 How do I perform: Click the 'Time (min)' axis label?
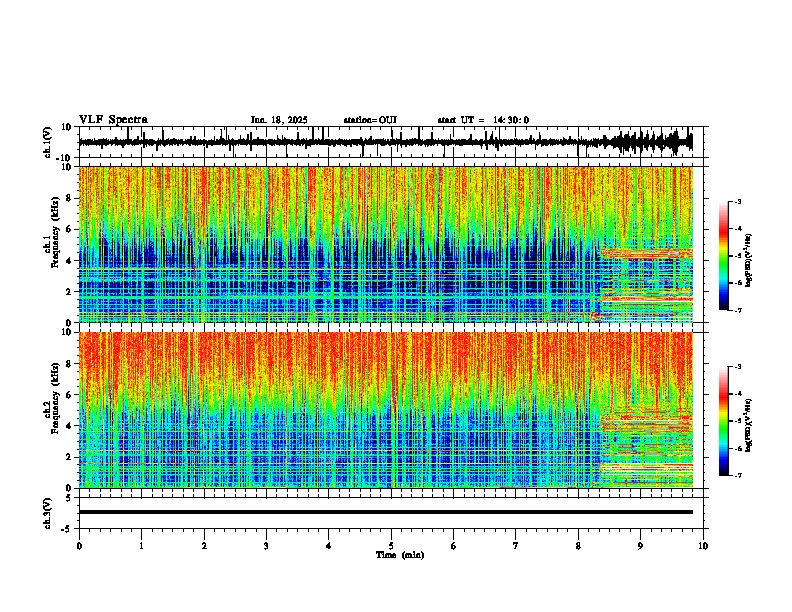(x=400, y=555)
